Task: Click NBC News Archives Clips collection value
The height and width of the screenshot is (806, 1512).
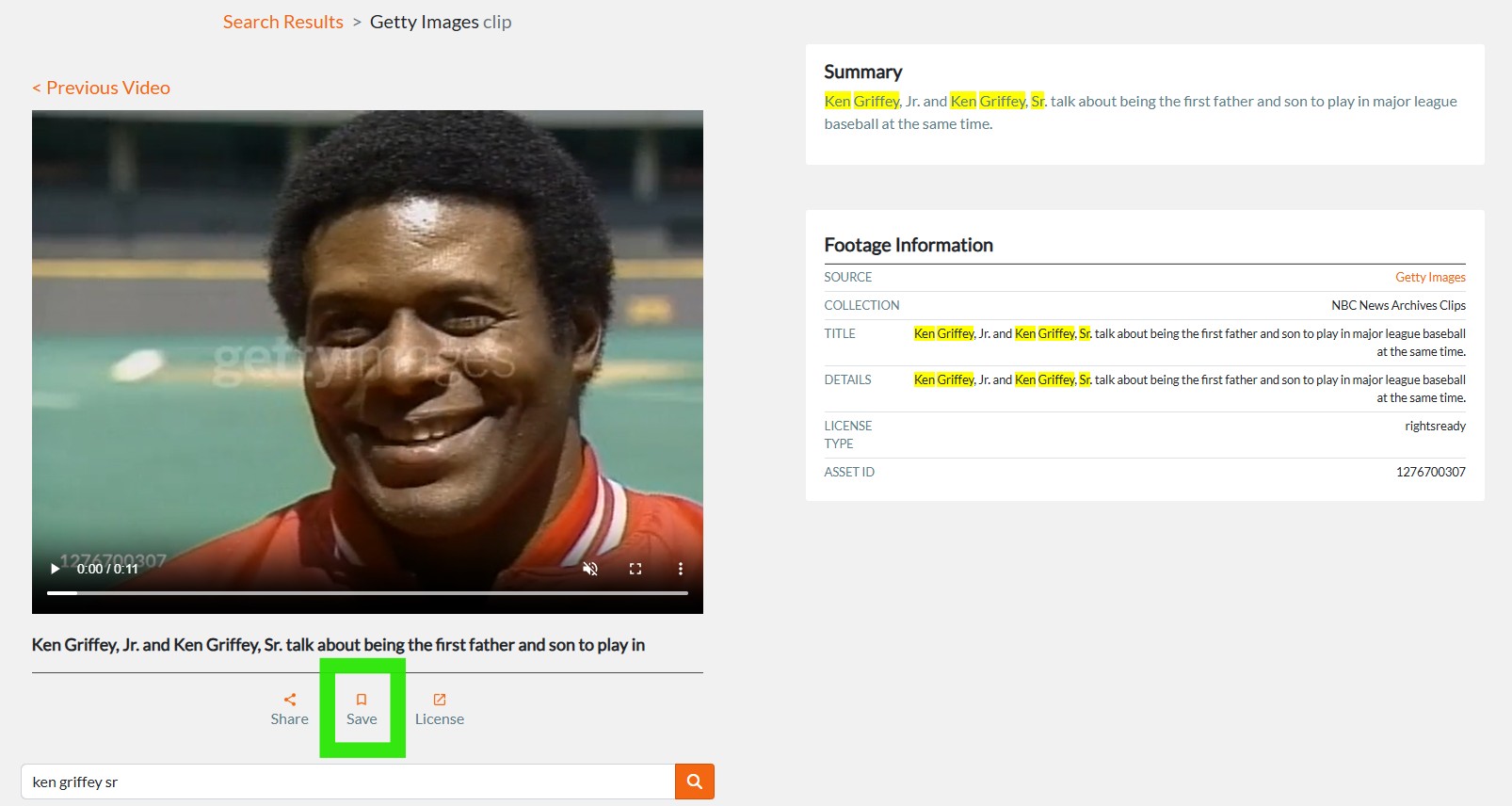Action: point(1398,305)
